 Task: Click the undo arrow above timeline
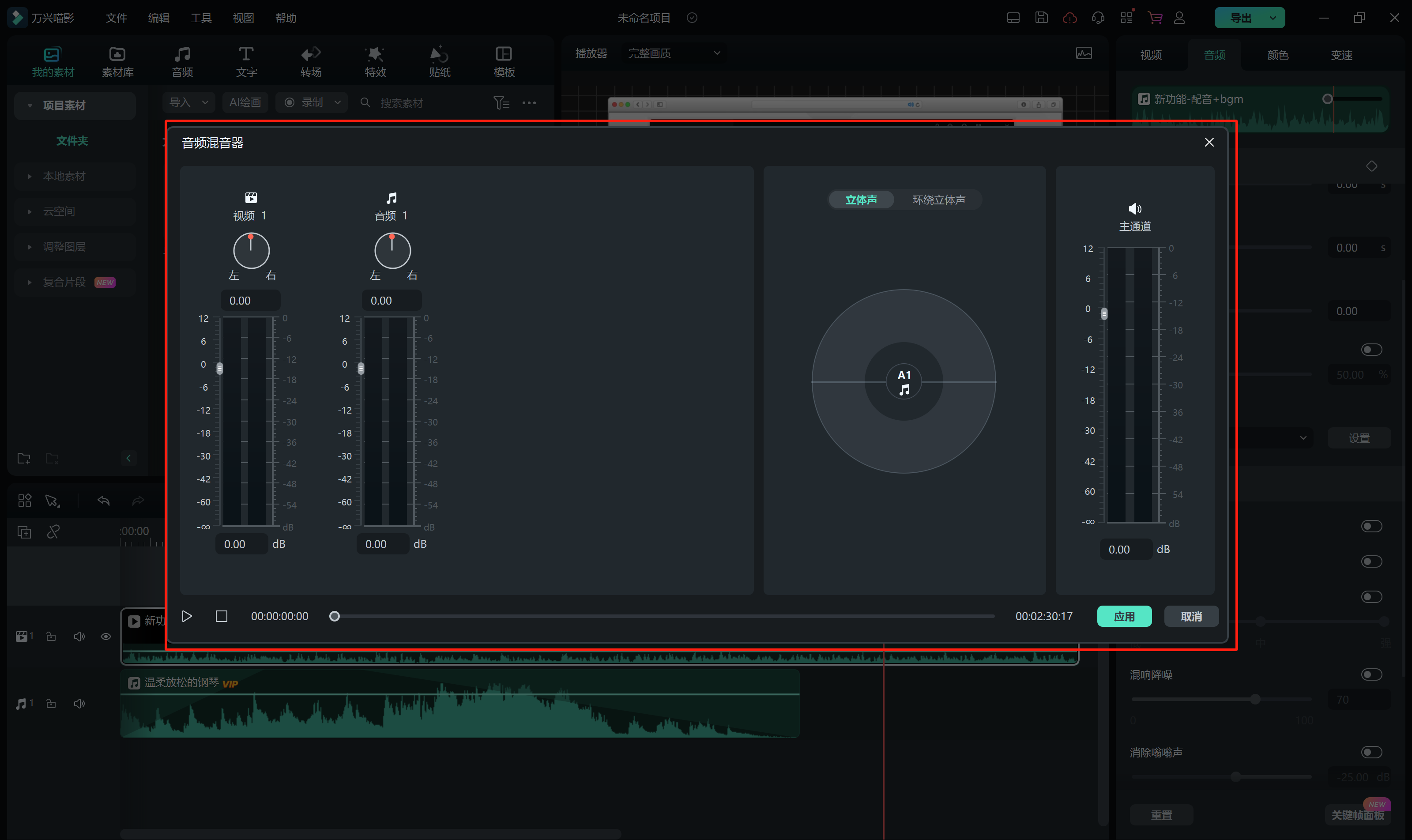(104, 501)
